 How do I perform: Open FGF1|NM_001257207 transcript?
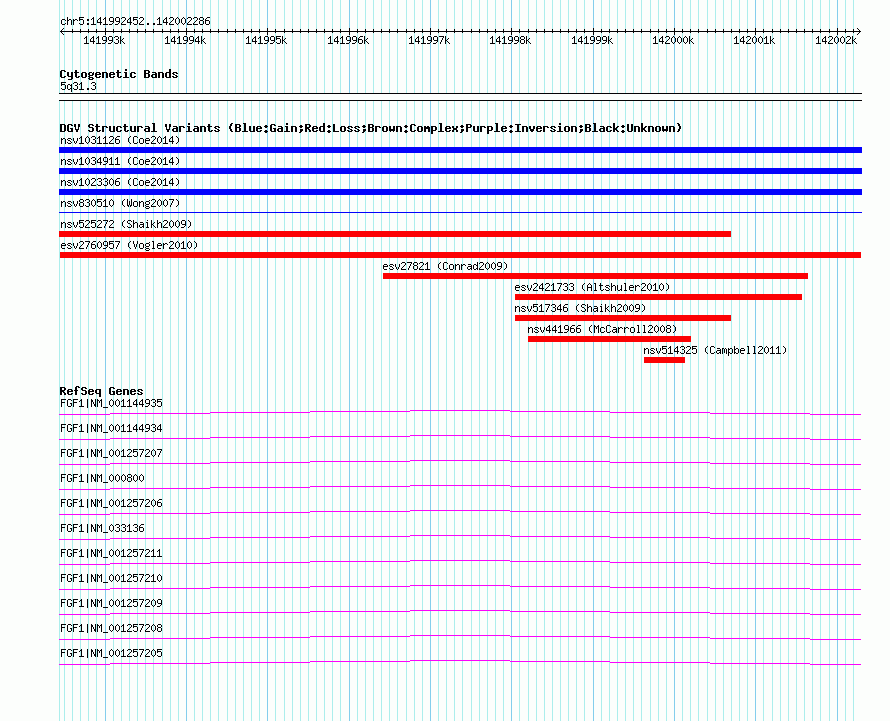pos(111,453)
